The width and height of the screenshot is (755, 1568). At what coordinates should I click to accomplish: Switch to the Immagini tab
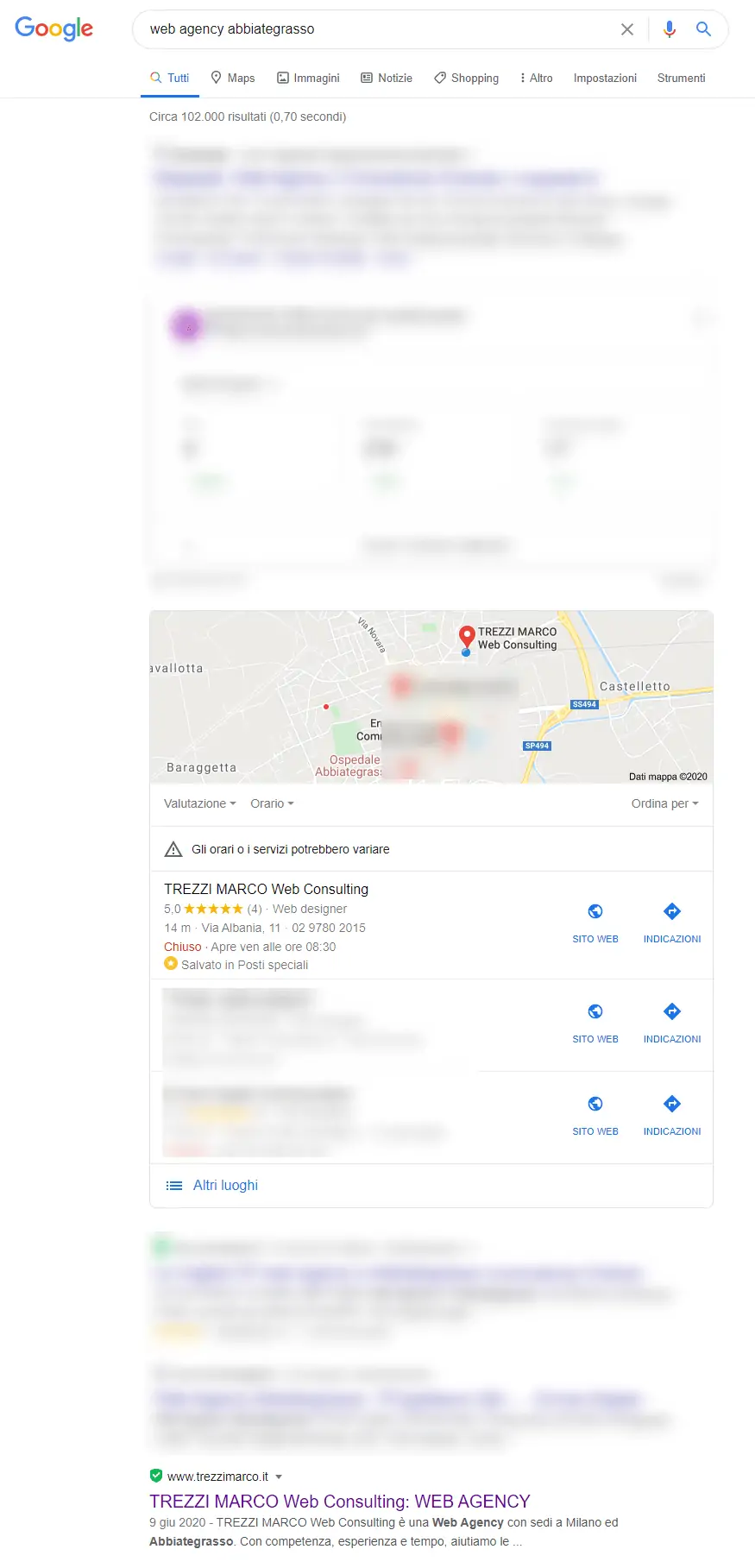[308, 78]
